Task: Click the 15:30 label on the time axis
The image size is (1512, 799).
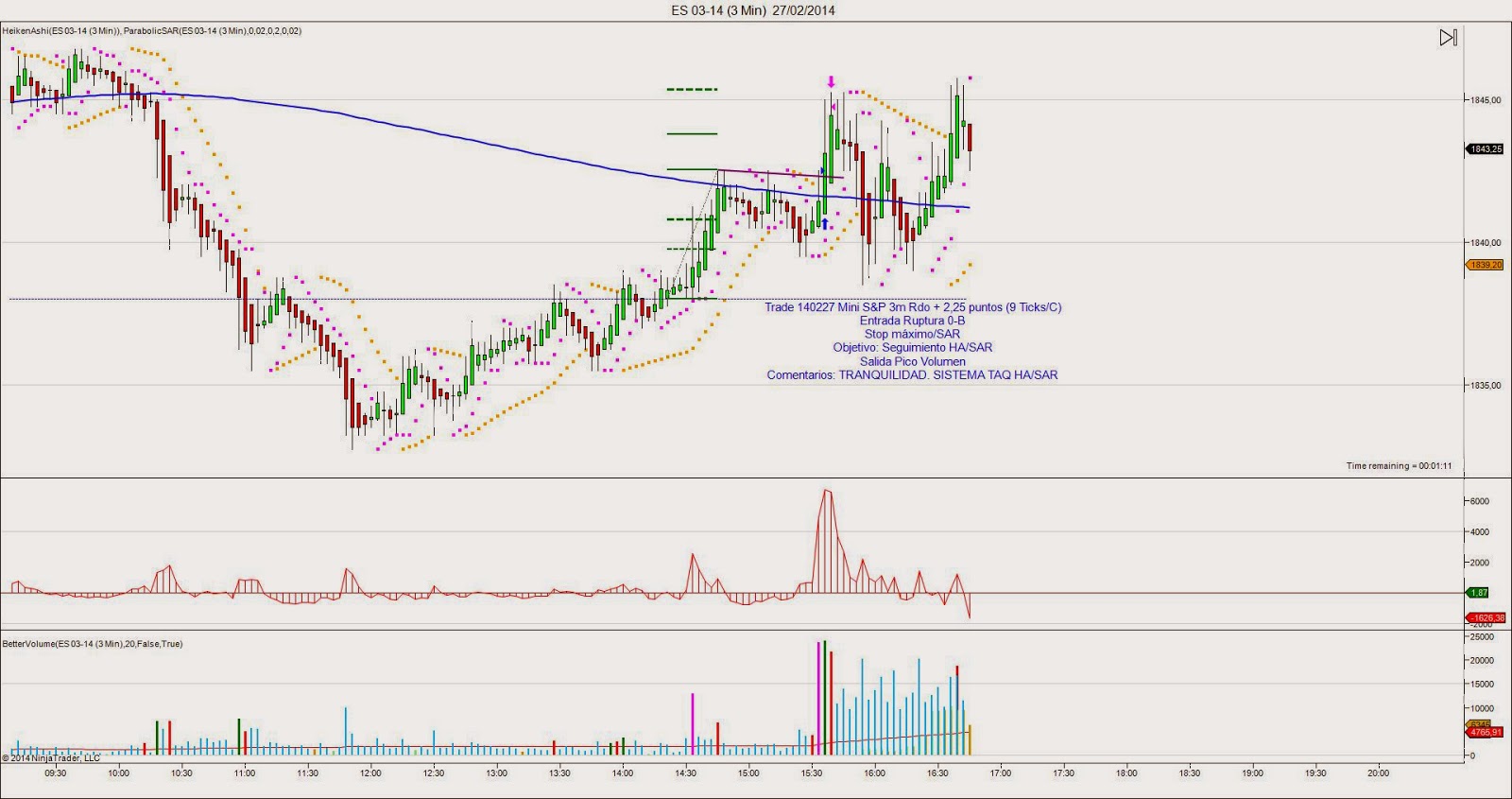Action: pyautogui.click(x=812, y=773)
